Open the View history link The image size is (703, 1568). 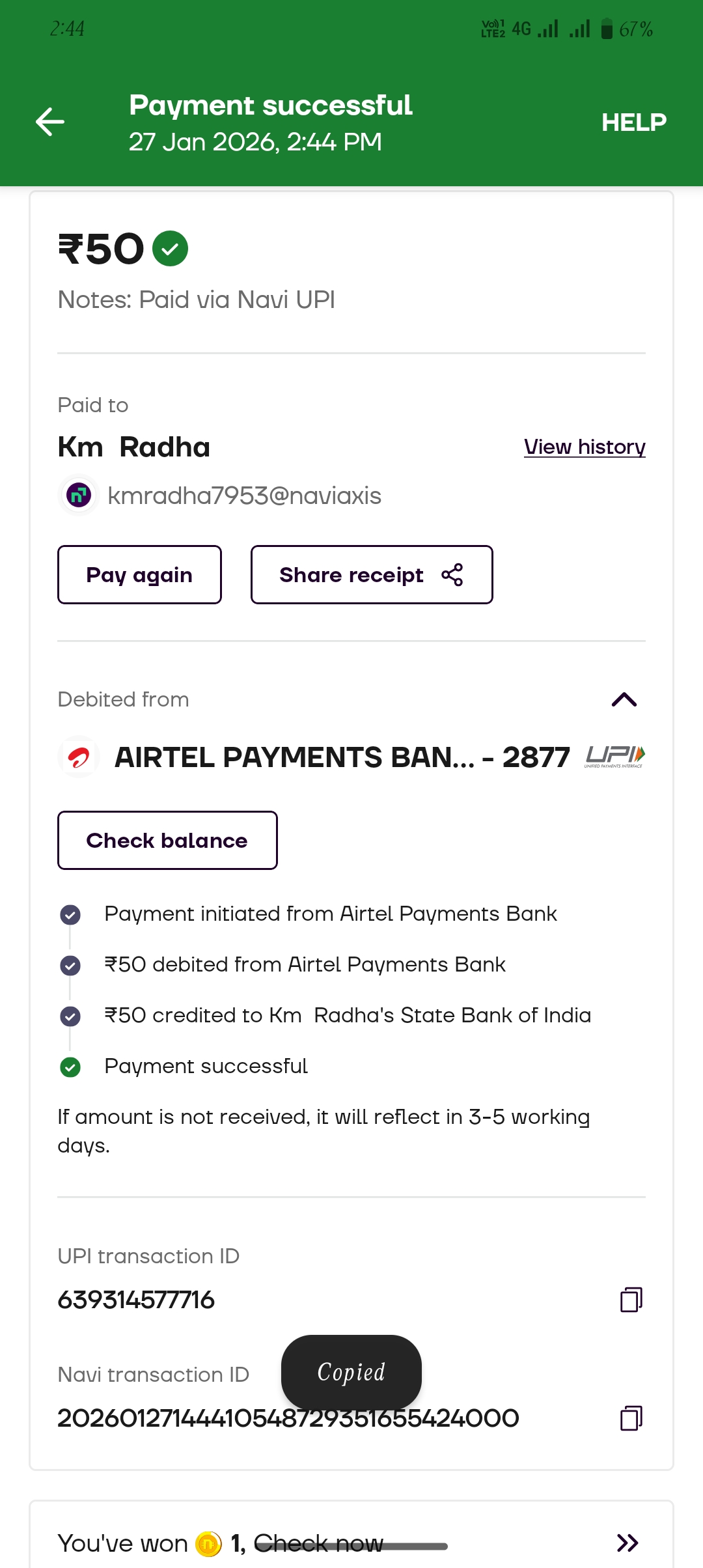tap(585, 447)
